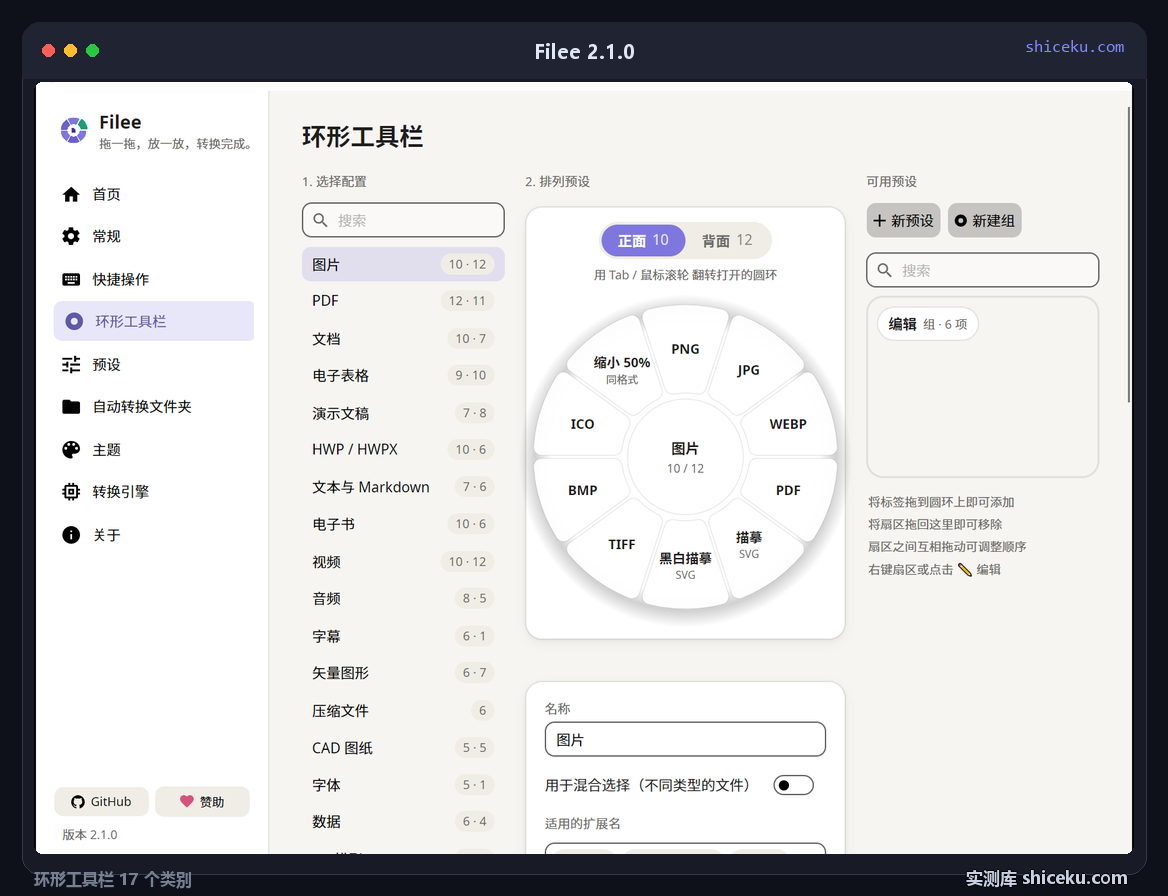The width and height of the screenshot is (1168, 896).
Task: Open the 预设 page
Action: point(154,364)
